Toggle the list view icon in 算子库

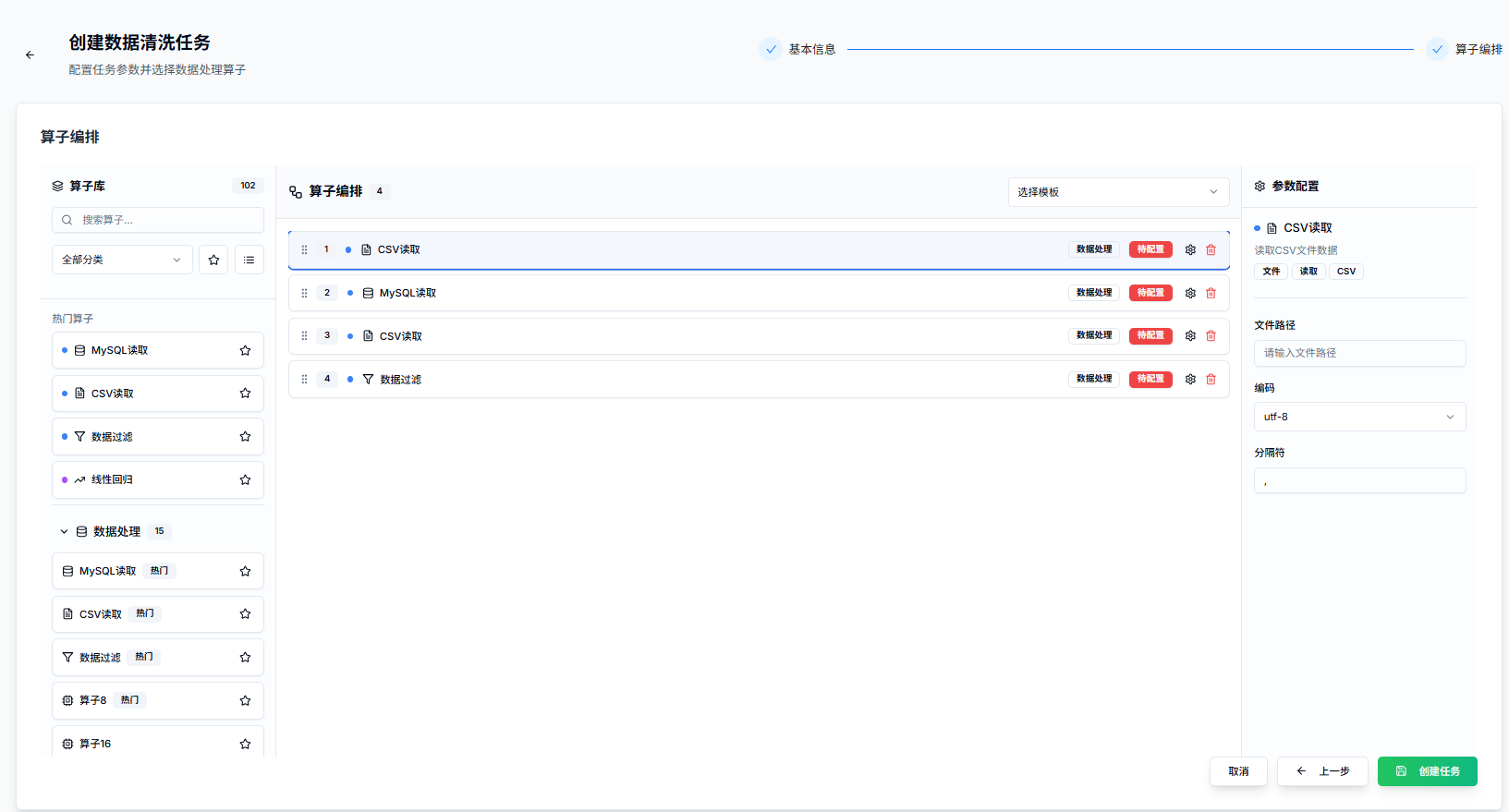click(x=249, y=261)
